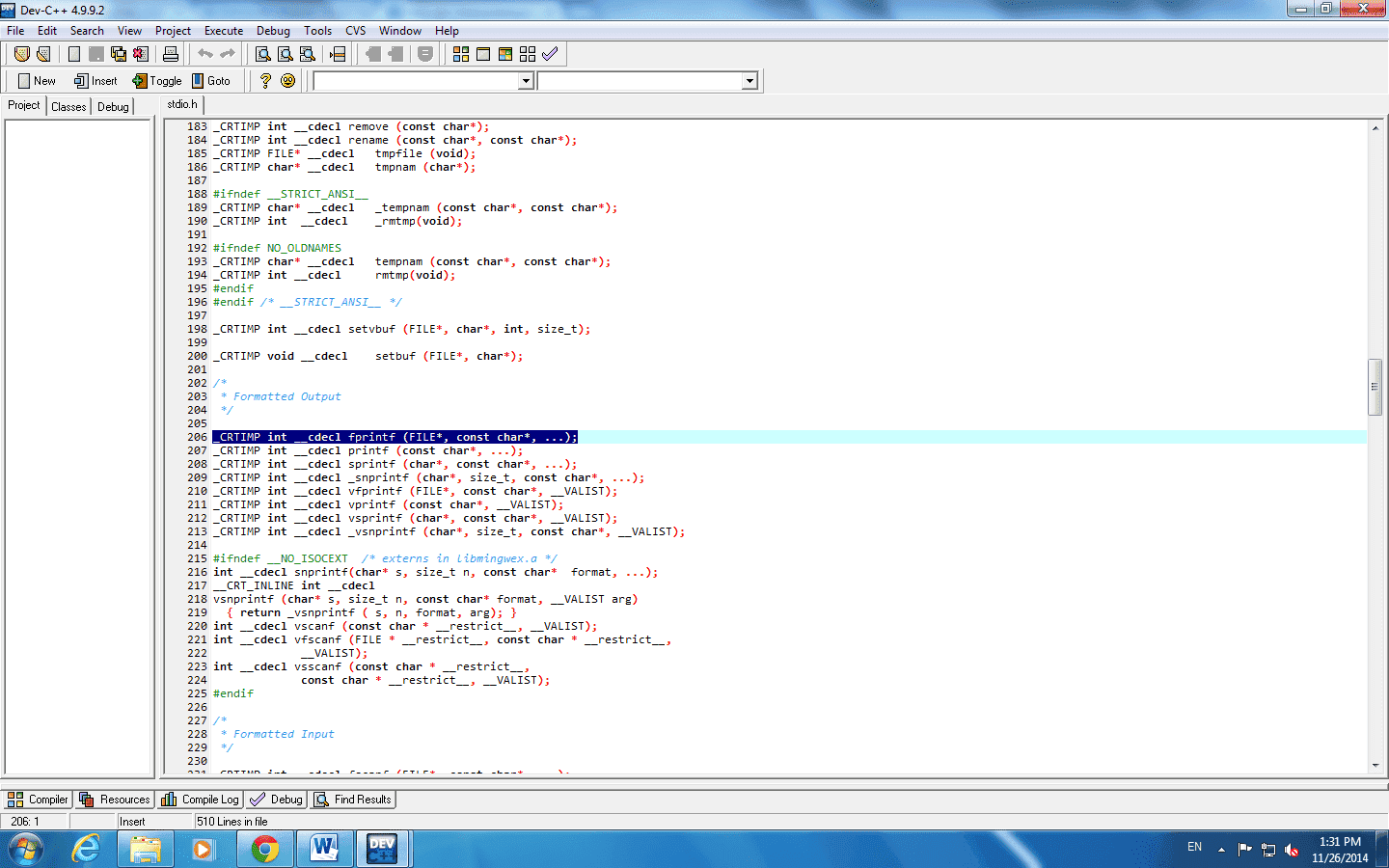Open the Compile Log tab
Viewport: 1389px width, 868px height.
(x=201, y=800)
